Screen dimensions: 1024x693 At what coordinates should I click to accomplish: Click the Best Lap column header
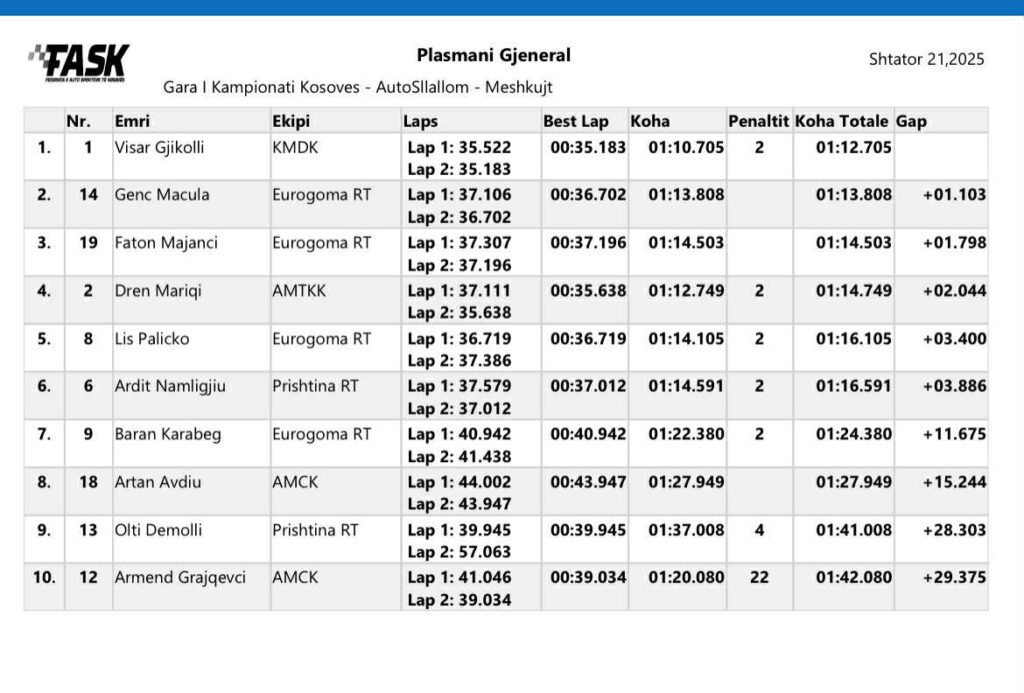click(575, 121)
